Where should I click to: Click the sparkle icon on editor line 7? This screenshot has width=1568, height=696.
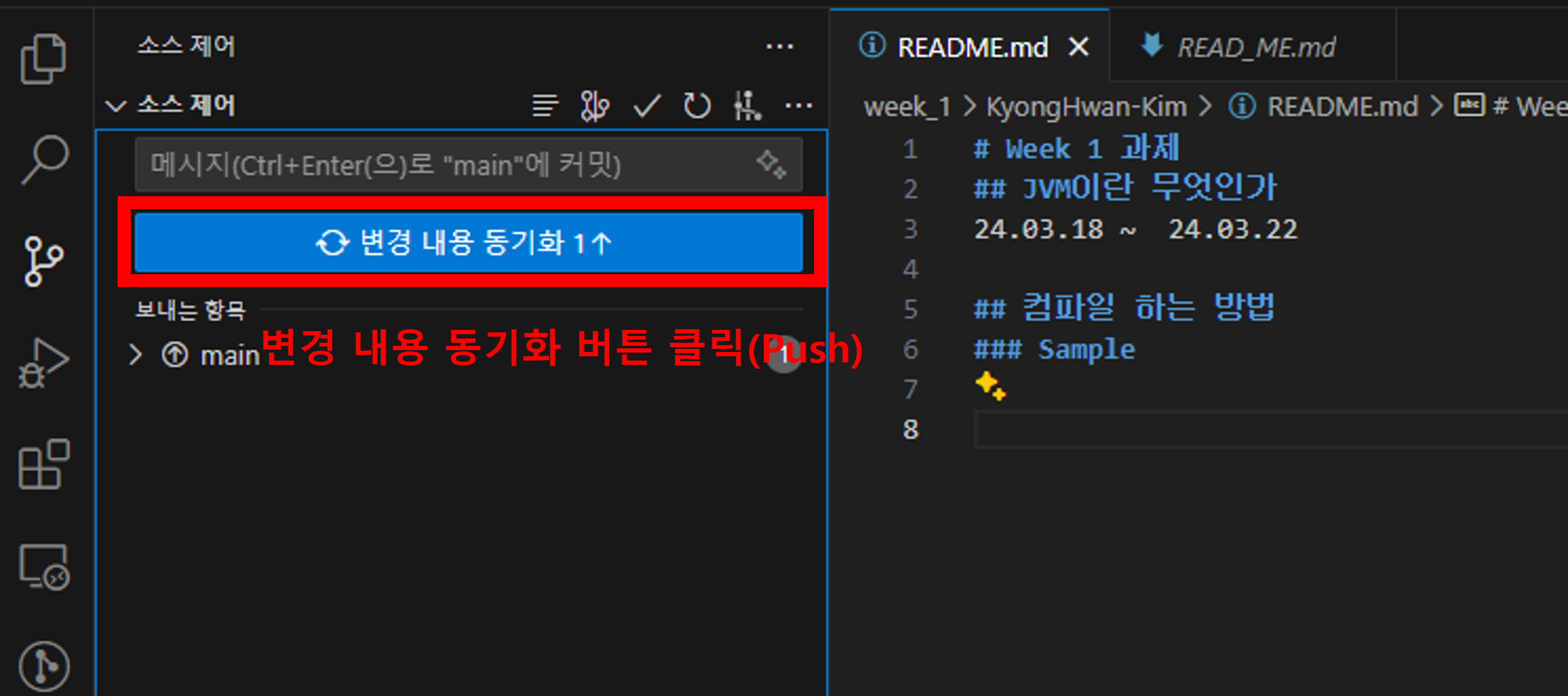990,386
